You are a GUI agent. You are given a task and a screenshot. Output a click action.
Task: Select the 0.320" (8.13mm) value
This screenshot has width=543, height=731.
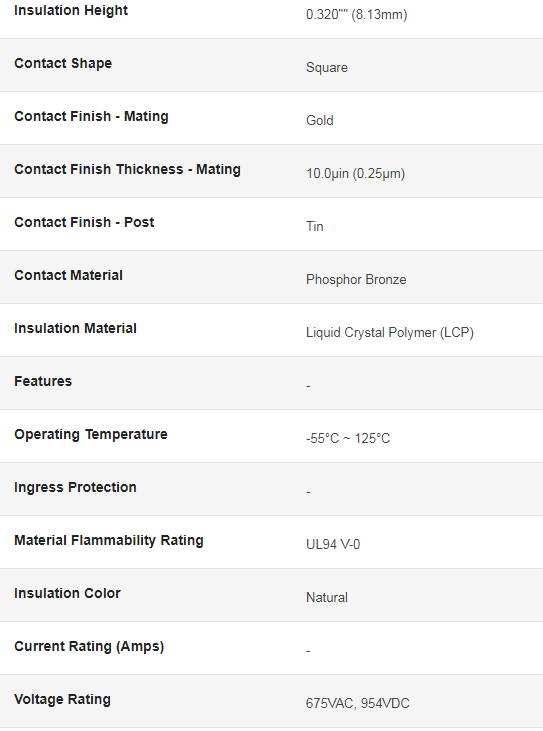pos(357,14)
